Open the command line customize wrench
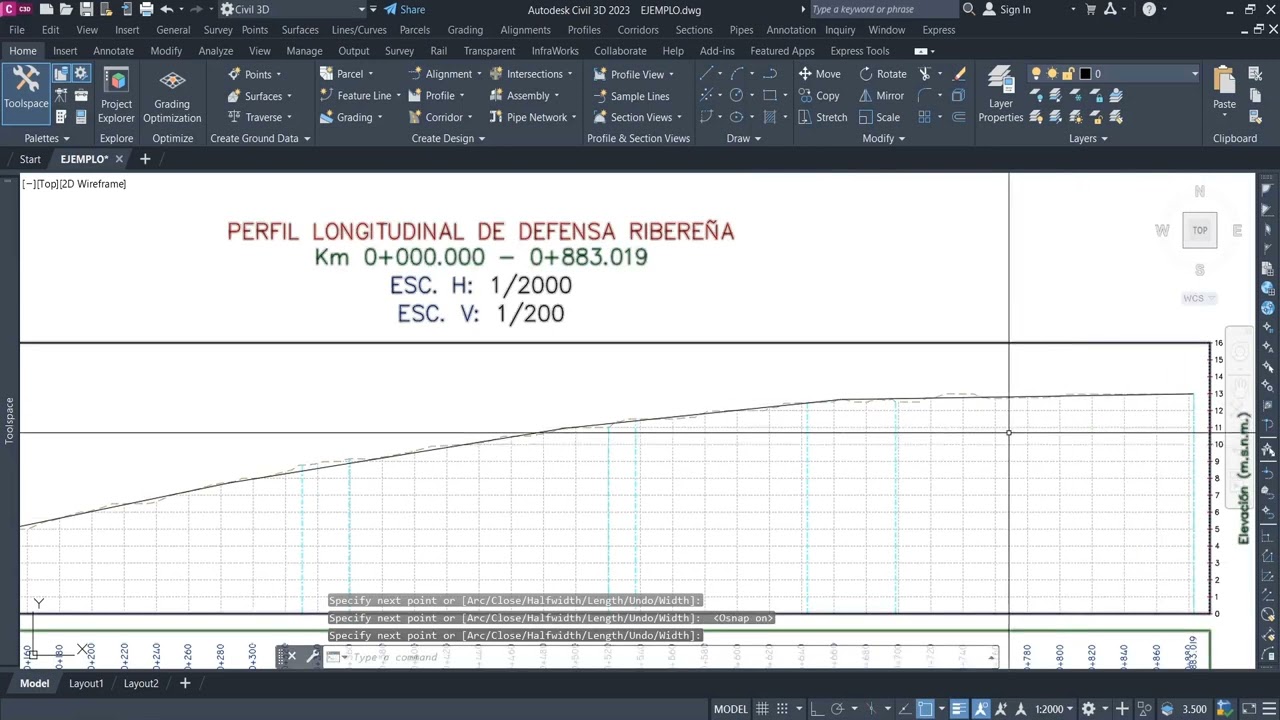This screenshot has height=720, width=1280. [x=313, y=657]
